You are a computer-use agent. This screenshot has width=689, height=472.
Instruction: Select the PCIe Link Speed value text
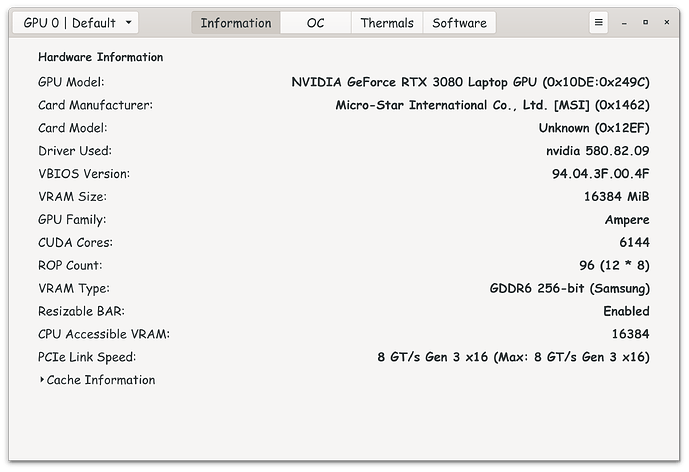point(513,357)
